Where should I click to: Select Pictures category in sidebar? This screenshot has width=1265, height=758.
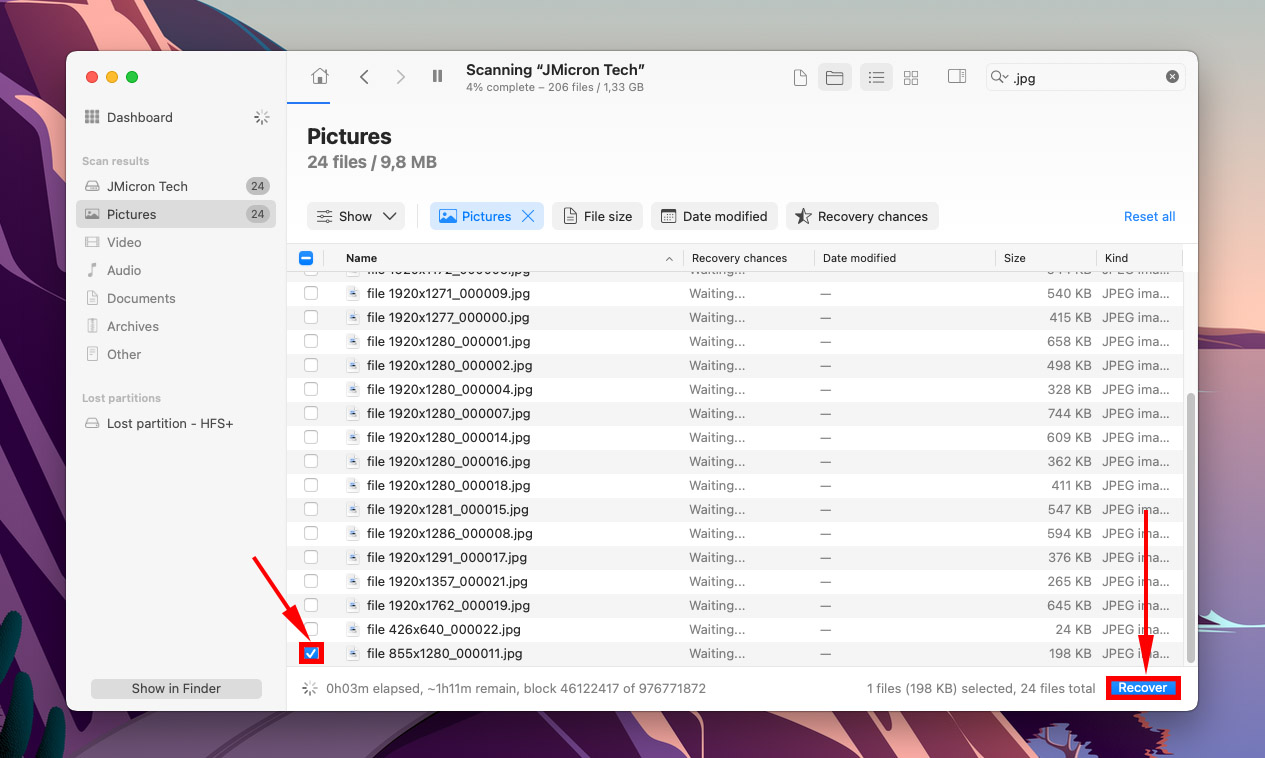176,214
